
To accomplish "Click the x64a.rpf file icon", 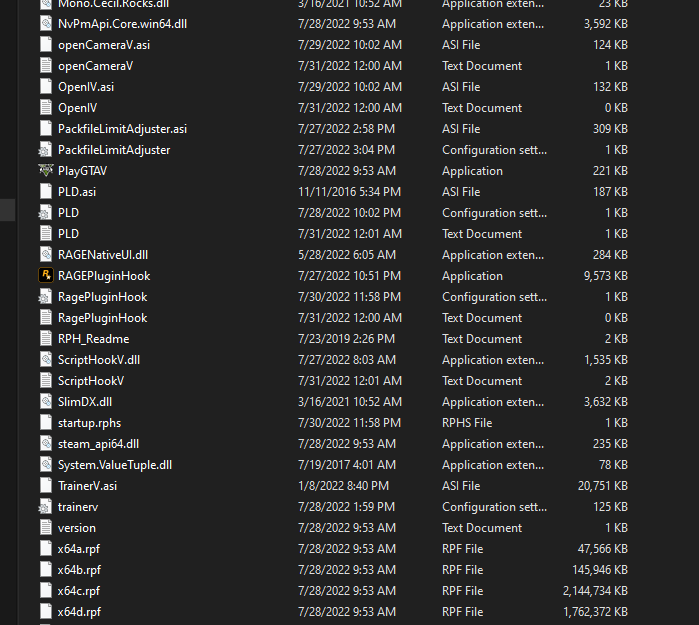I will (x=45, y=549).
